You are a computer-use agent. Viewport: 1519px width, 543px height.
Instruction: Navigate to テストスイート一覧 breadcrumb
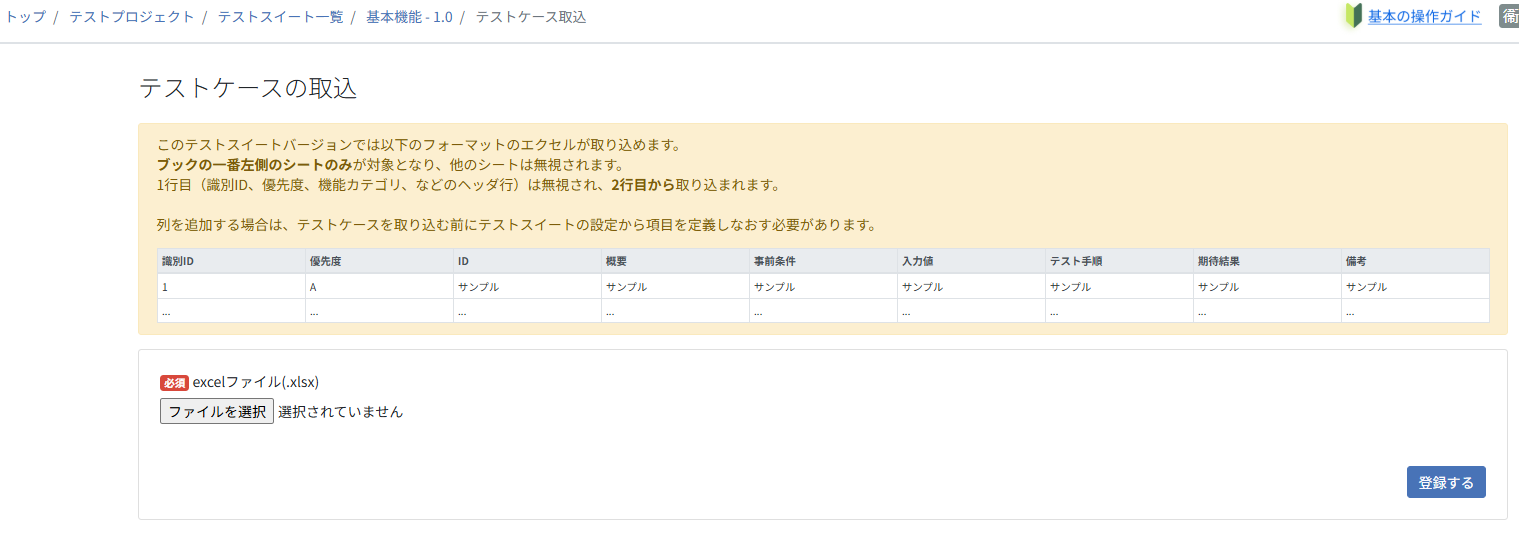[280, 17]
